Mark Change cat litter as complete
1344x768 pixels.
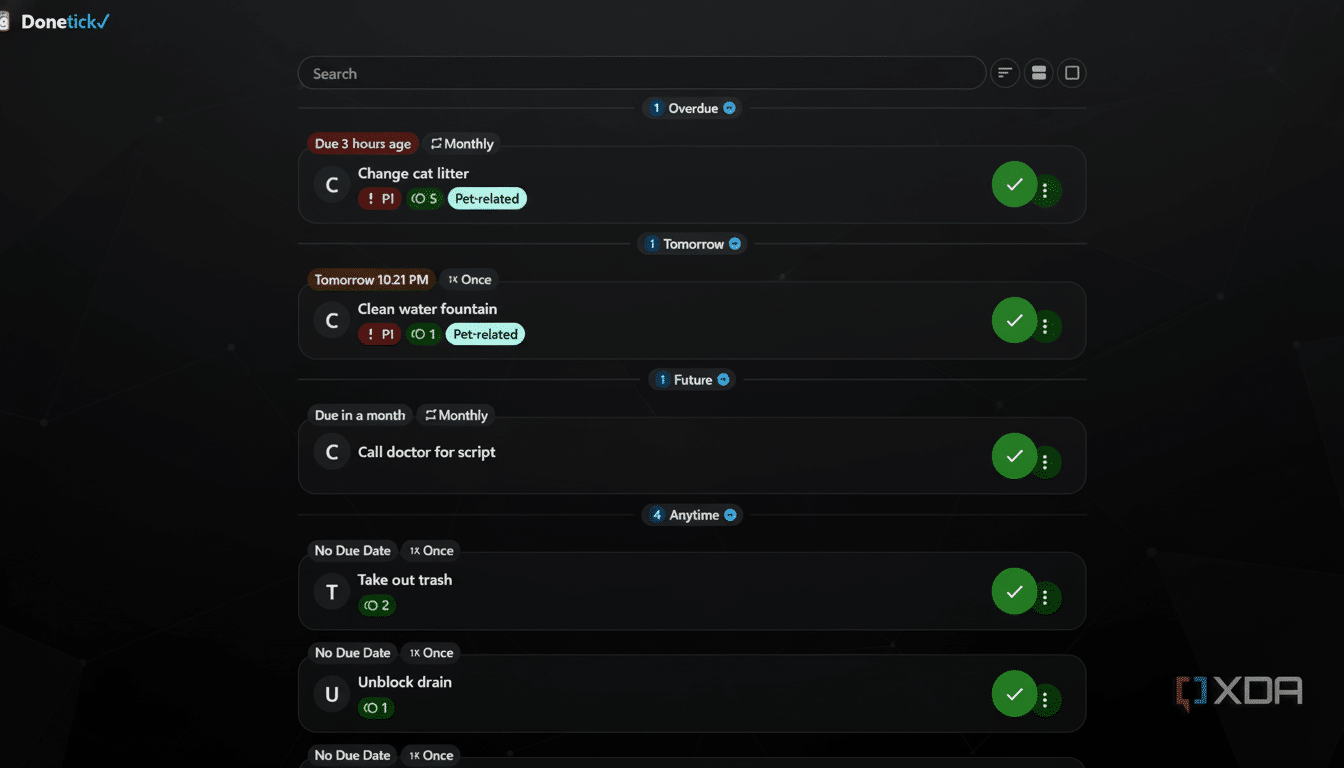[1013, 184]
